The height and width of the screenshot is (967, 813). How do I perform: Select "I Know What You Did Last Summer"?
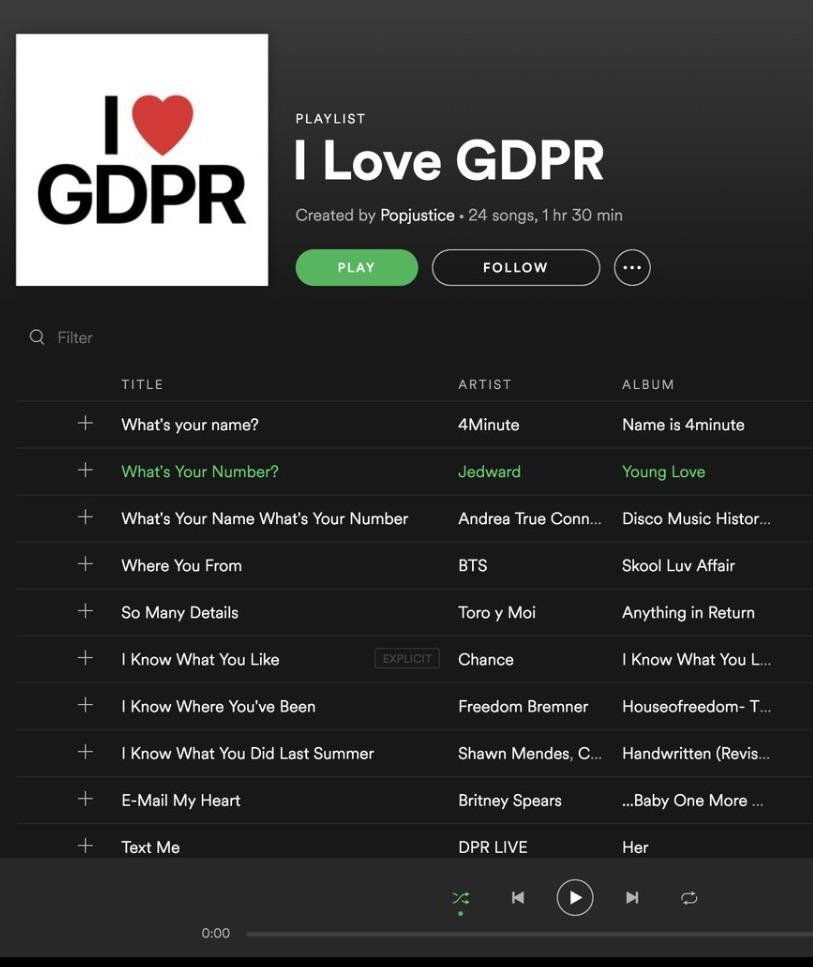(247, 753)
